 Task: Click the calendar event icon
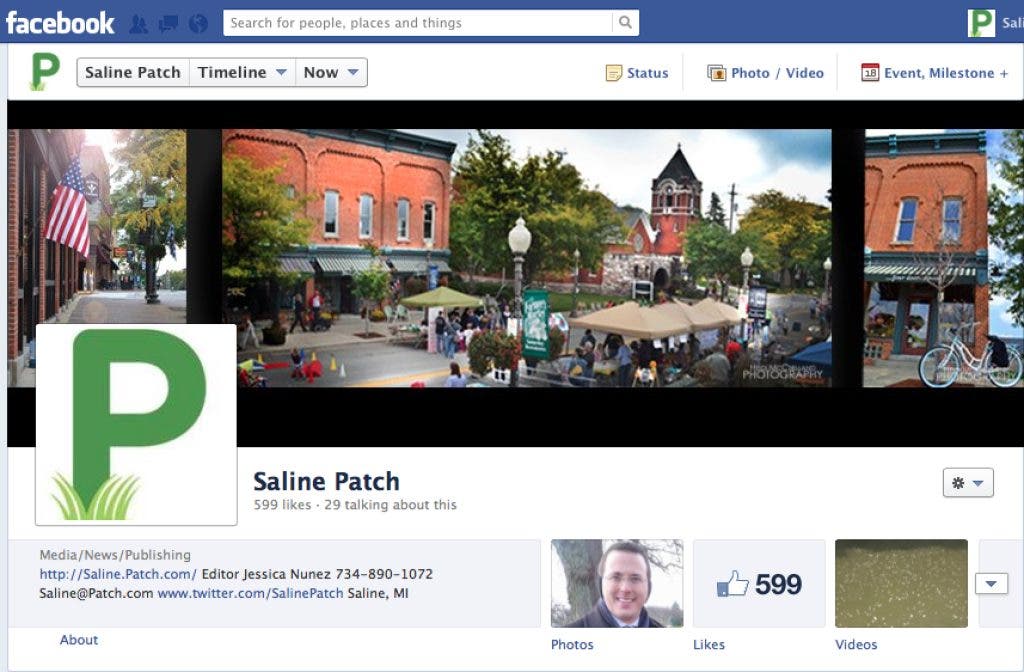coord(870,72)
